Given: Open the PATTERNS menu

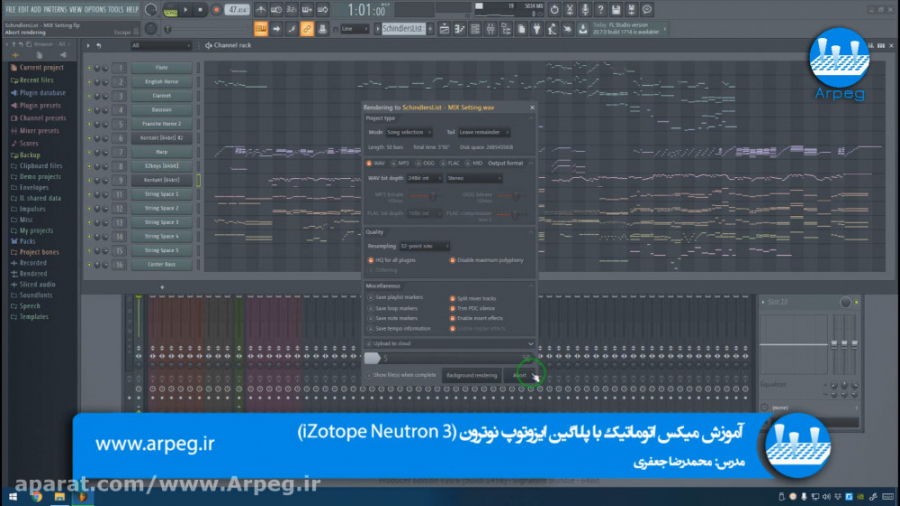Looking at the screenshot, I should pos(55,10).
